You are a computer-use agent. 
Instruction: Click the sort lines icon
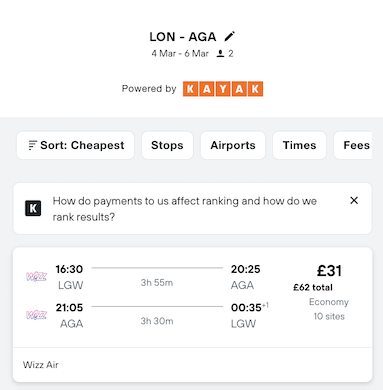coord(32,145)
